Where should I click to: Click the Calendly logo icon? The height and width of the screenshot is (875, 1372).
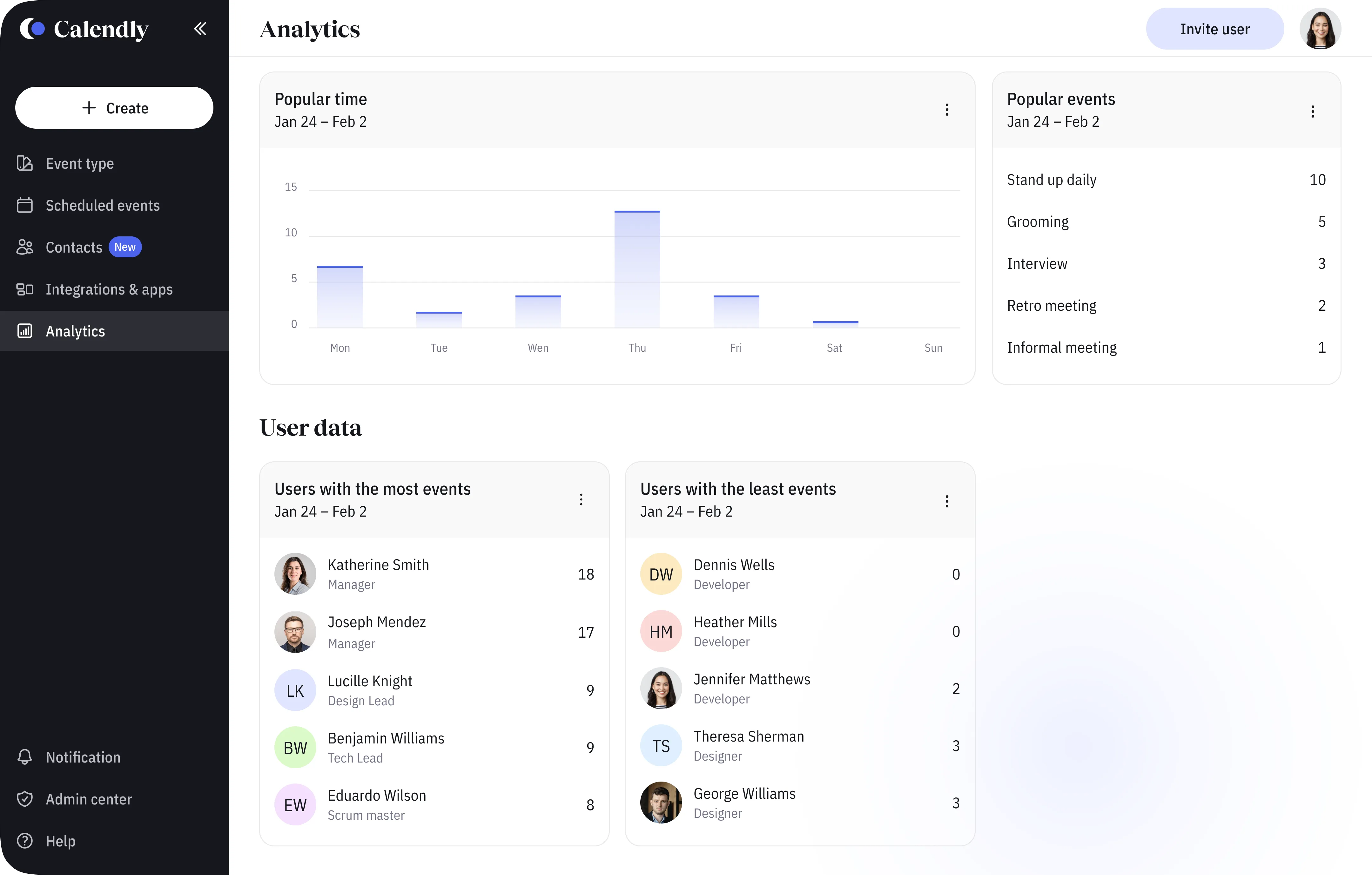click(32, 29)
